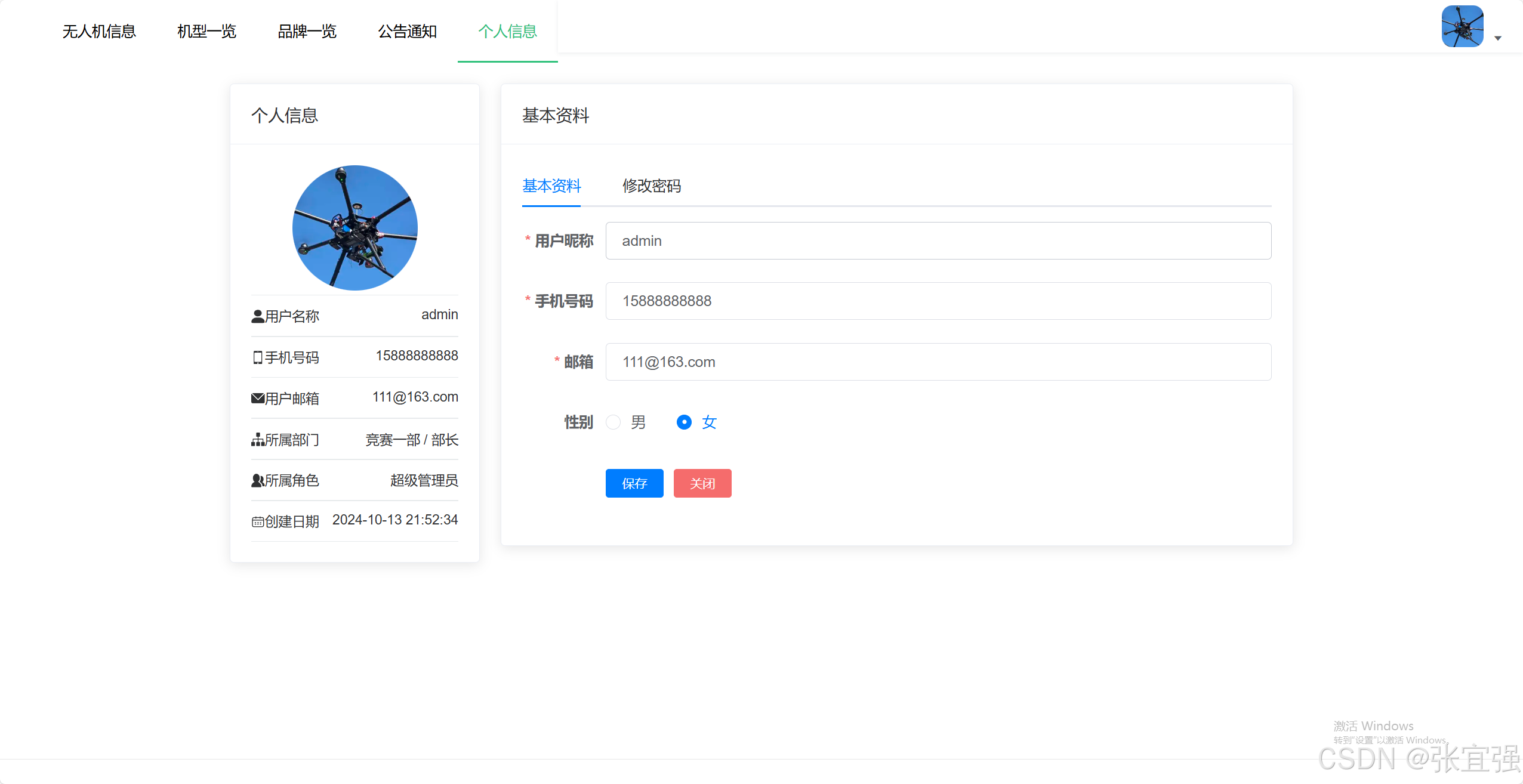1523x784 pixels.
Task: Open the 品牌一览 navigation menu
Action: pos(307,31)
